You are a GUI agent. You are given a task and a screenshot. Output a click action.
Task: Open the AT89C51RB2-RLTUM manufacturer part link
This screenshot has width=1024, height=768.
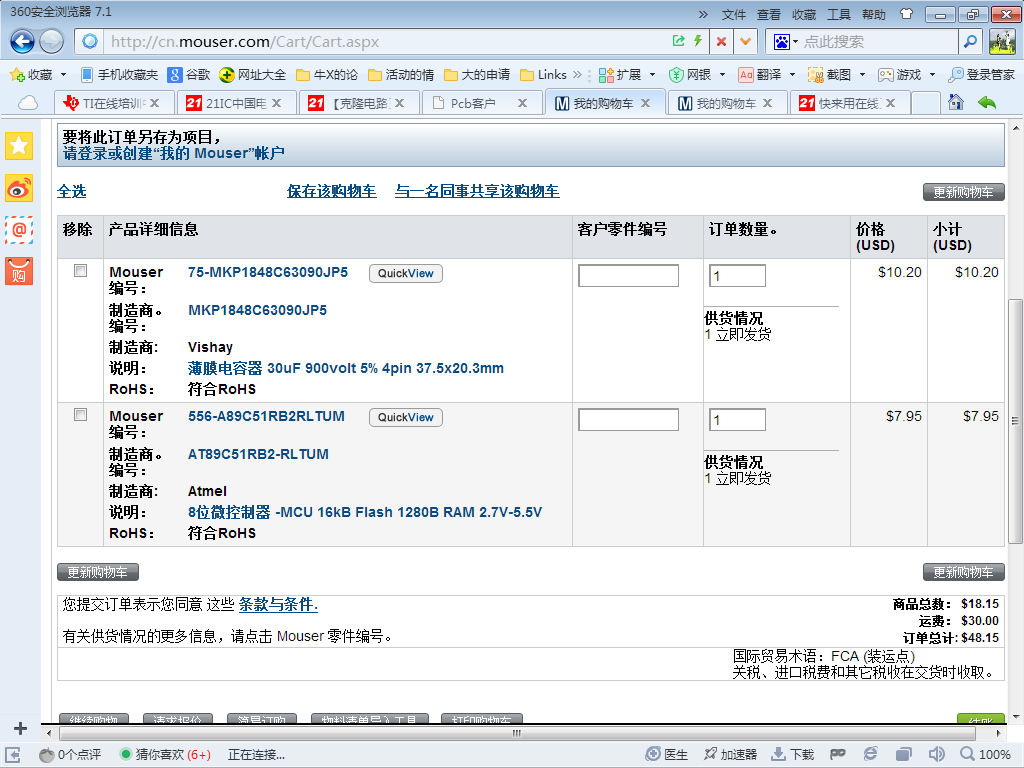(258, 454)
